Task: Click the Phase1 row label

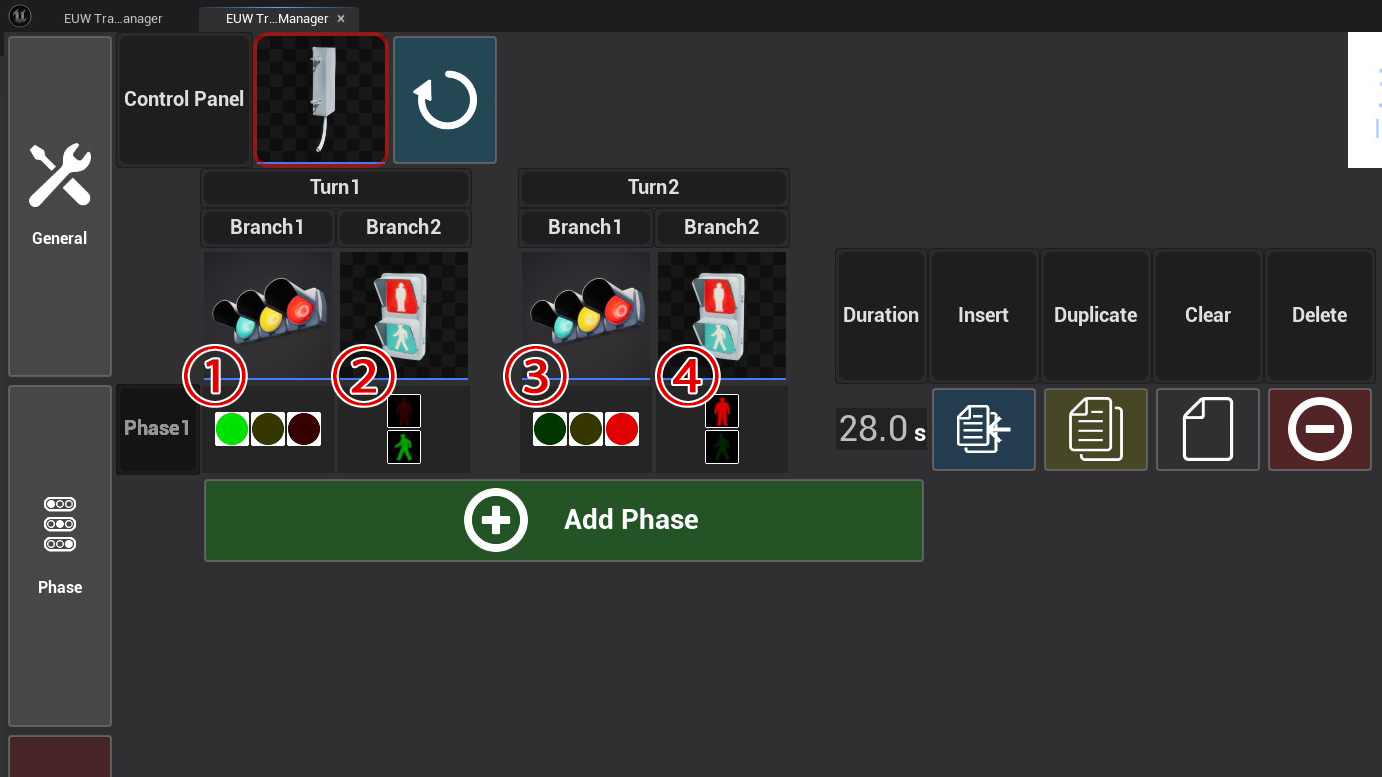Action: (x=157, y=429)
